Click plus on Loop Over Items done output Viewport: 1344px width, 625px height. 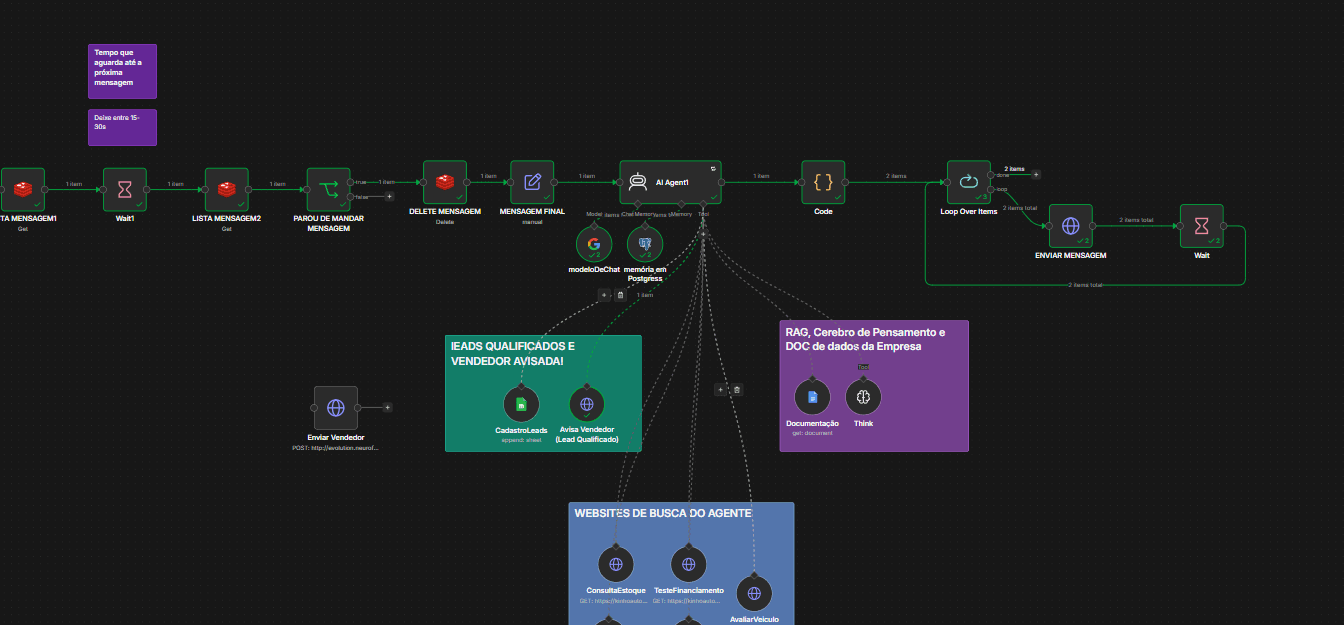[1036, 174]
